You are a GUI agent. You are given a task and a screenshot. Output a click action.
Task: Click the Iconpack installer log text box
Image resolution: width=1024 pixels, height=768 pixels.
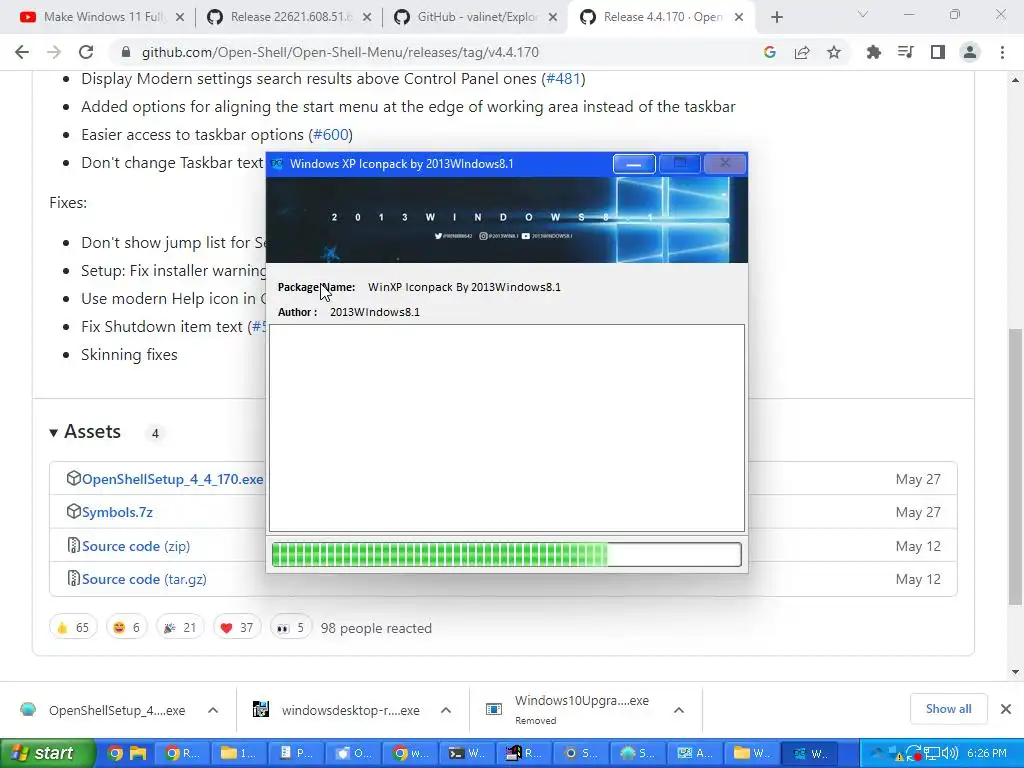click(507, 428)
